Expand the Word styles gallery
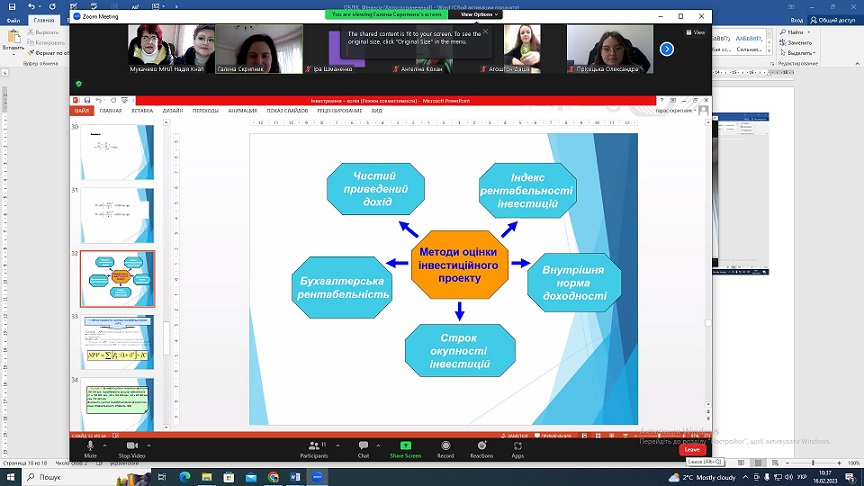Viewport: 864px width, 486px height. 769,51
